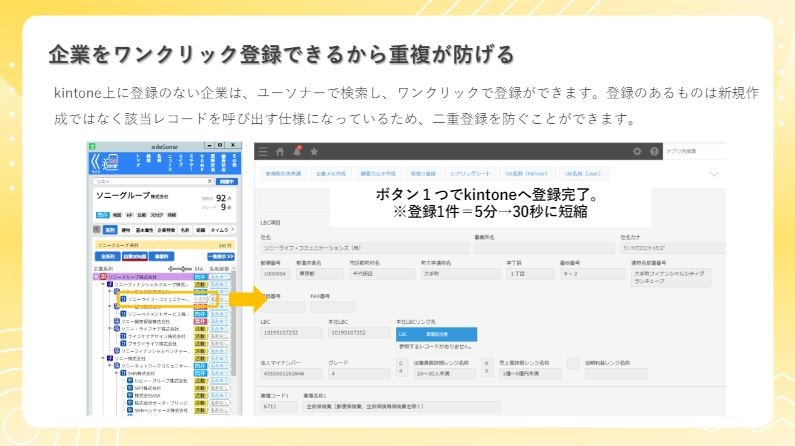Image resolution: width=795 pixels, height=446 pixels.
Task: Click the ソニーグループ株式会社 company heading
Action: (132, 196)
